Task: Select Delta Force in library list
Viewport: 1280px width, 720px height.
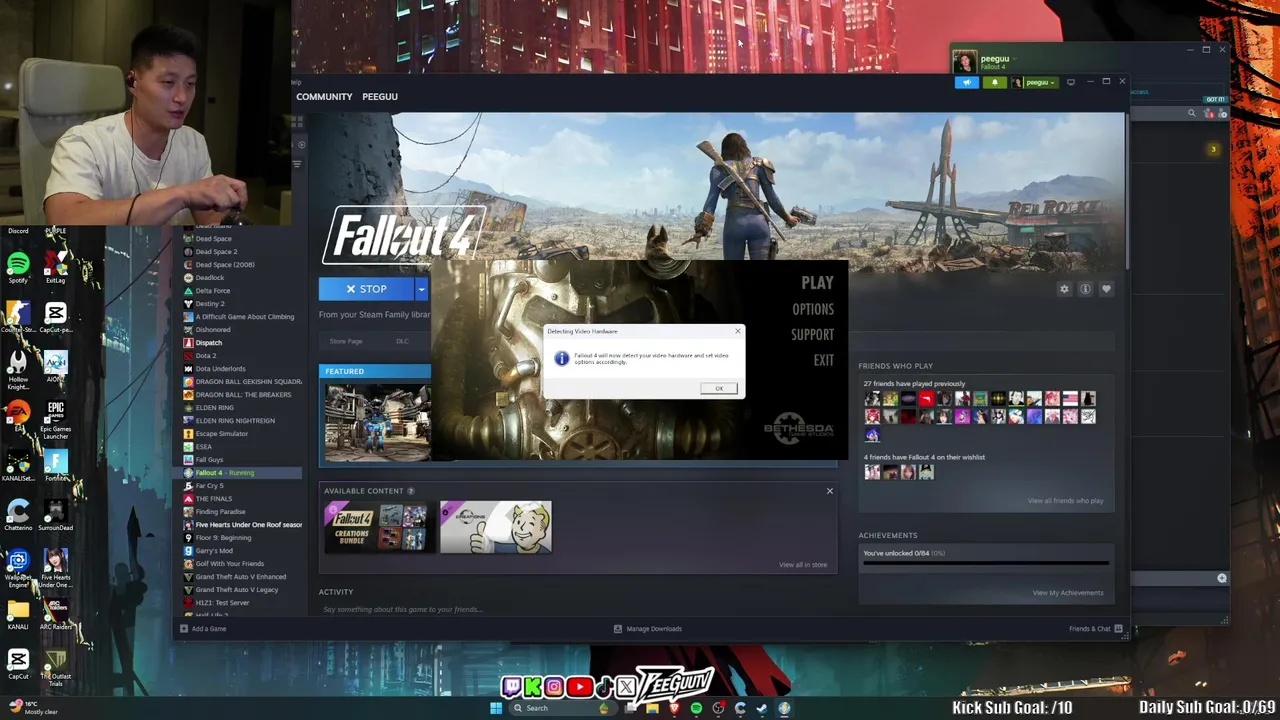Action: pos(212,291)
